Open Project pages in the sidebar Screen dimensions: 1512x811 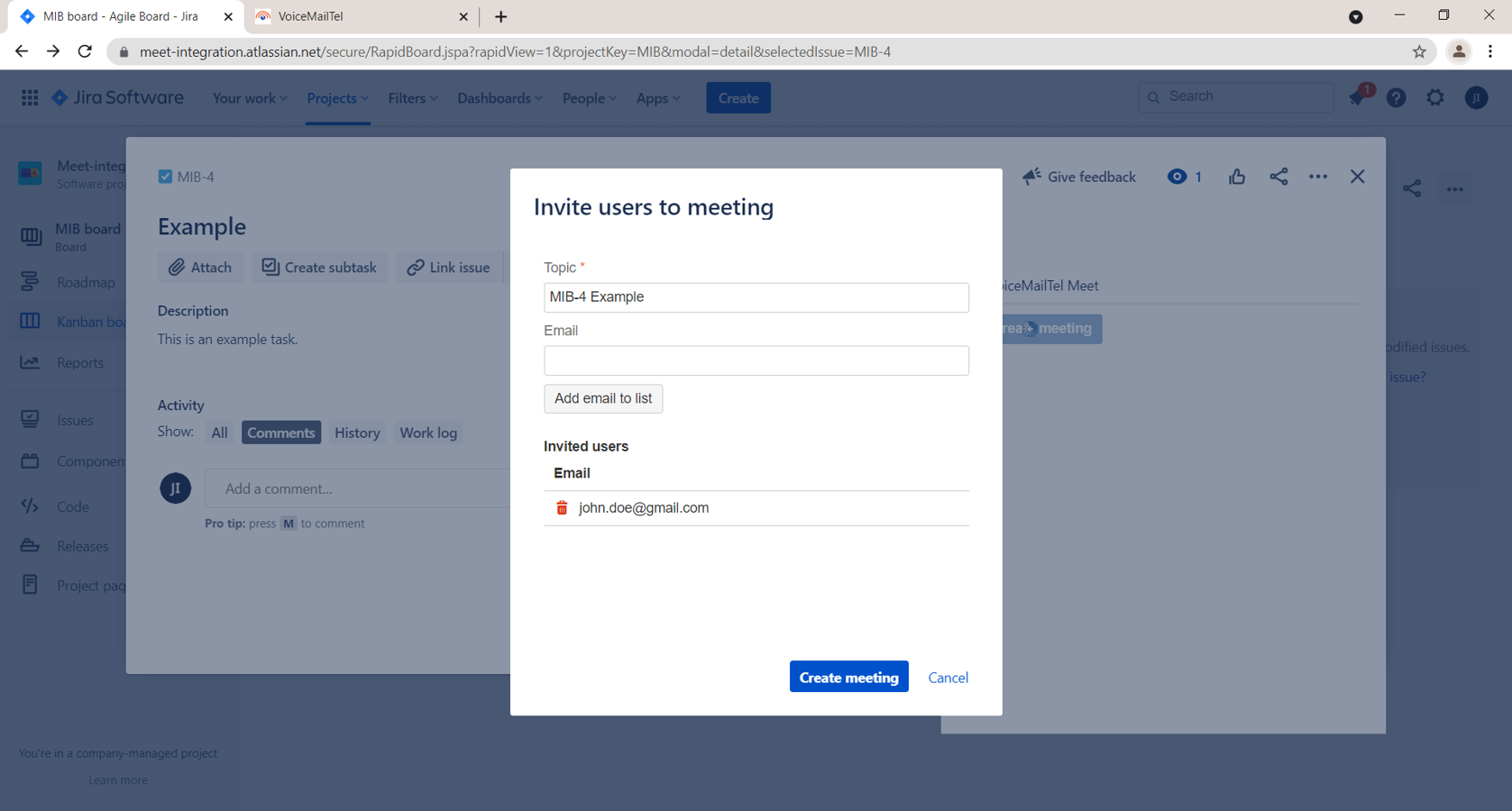74,585
